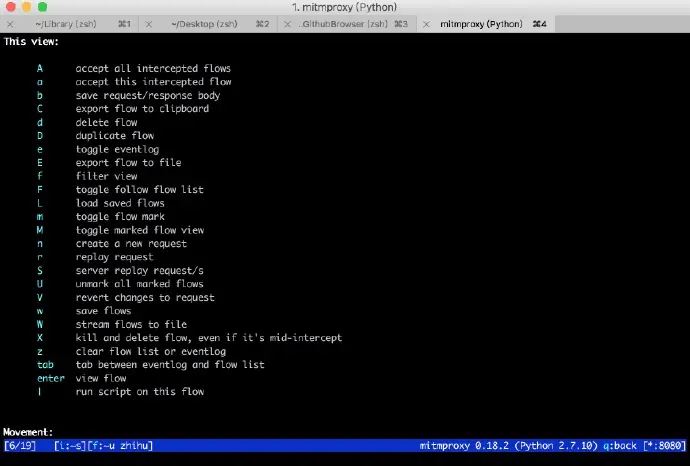Click 'stream flows to file' line
Image resolution: width=690 pixels, height=466 pixels.
point(131,325)
